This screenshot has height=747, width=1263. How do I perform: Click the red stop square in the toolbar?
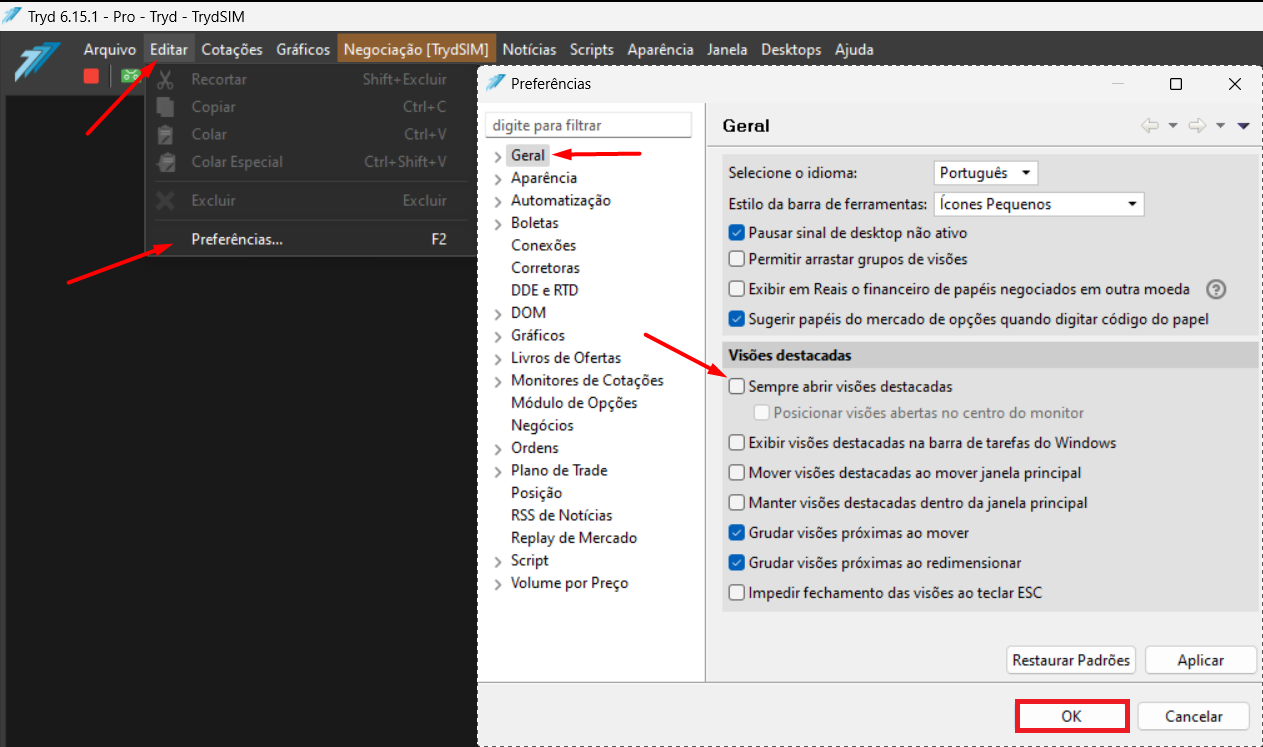(x=91, y=76)
